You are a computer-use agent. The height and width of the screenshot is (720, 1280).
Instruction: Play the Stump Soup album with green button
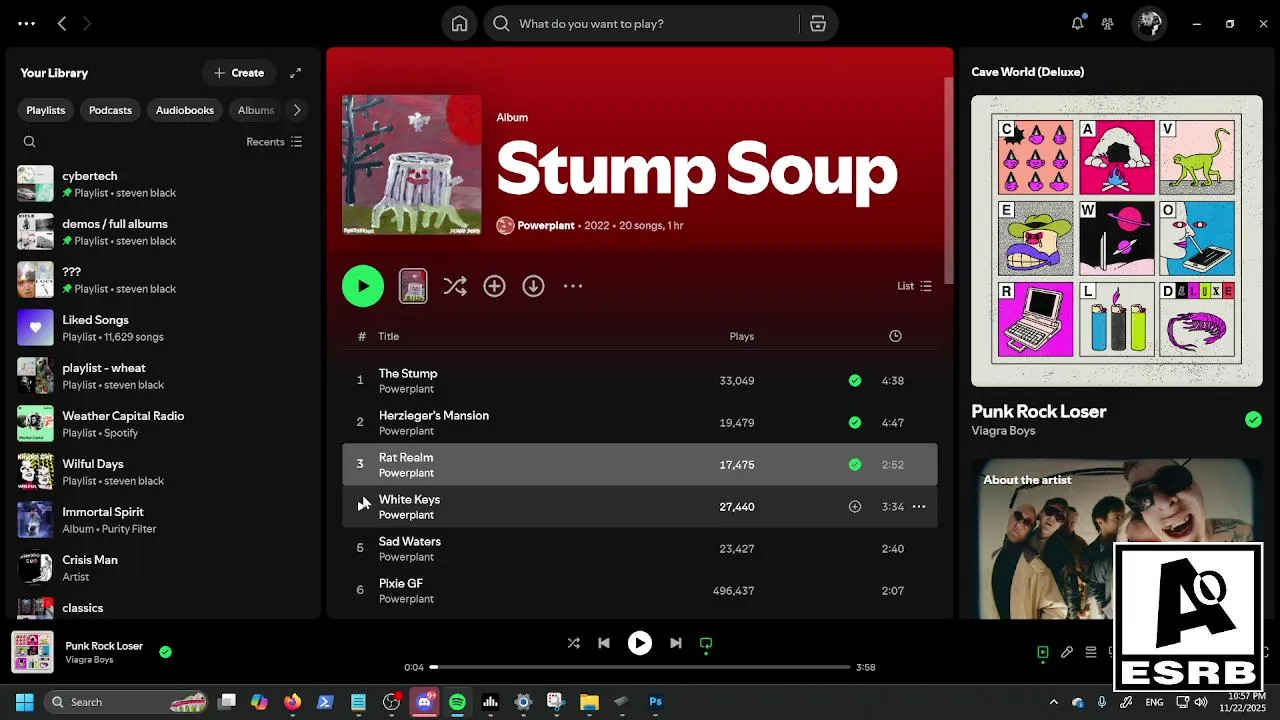[x=363, y=286]
